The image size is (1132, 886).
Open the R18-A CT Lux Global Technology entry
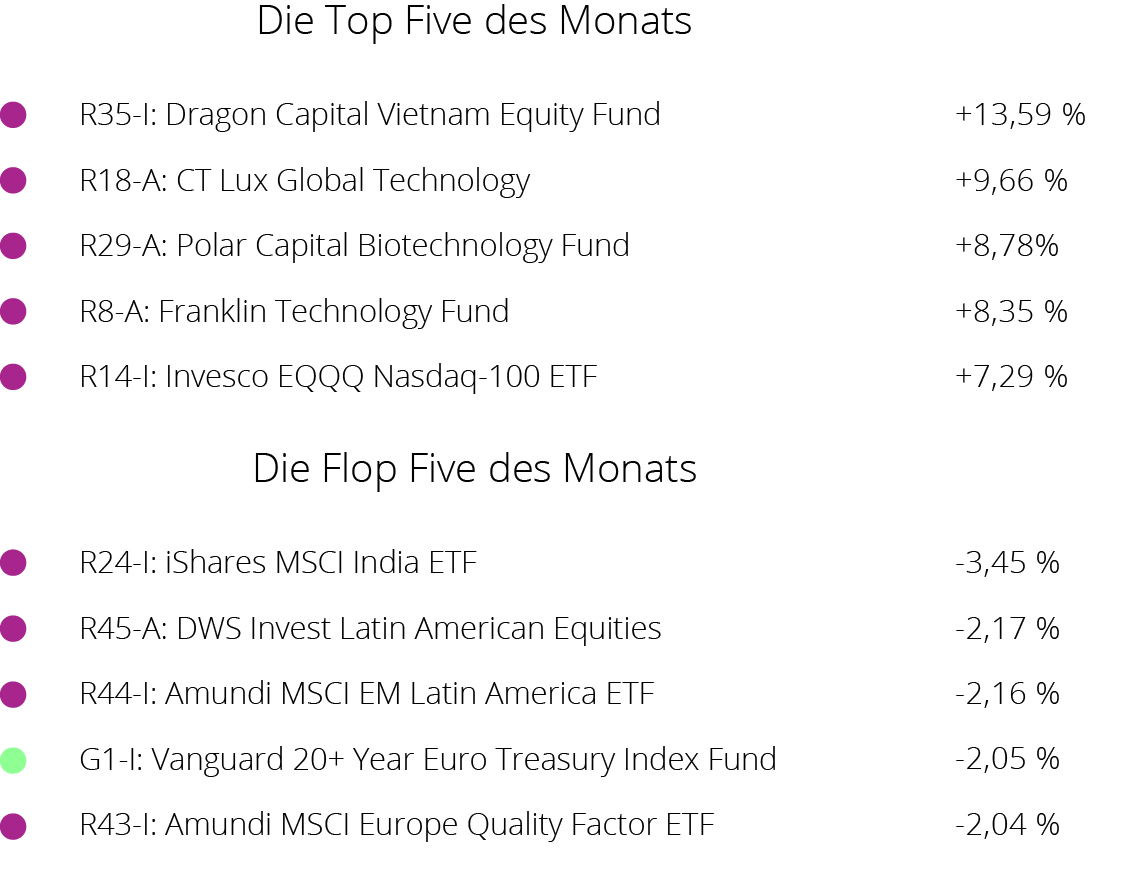(304, 181)
